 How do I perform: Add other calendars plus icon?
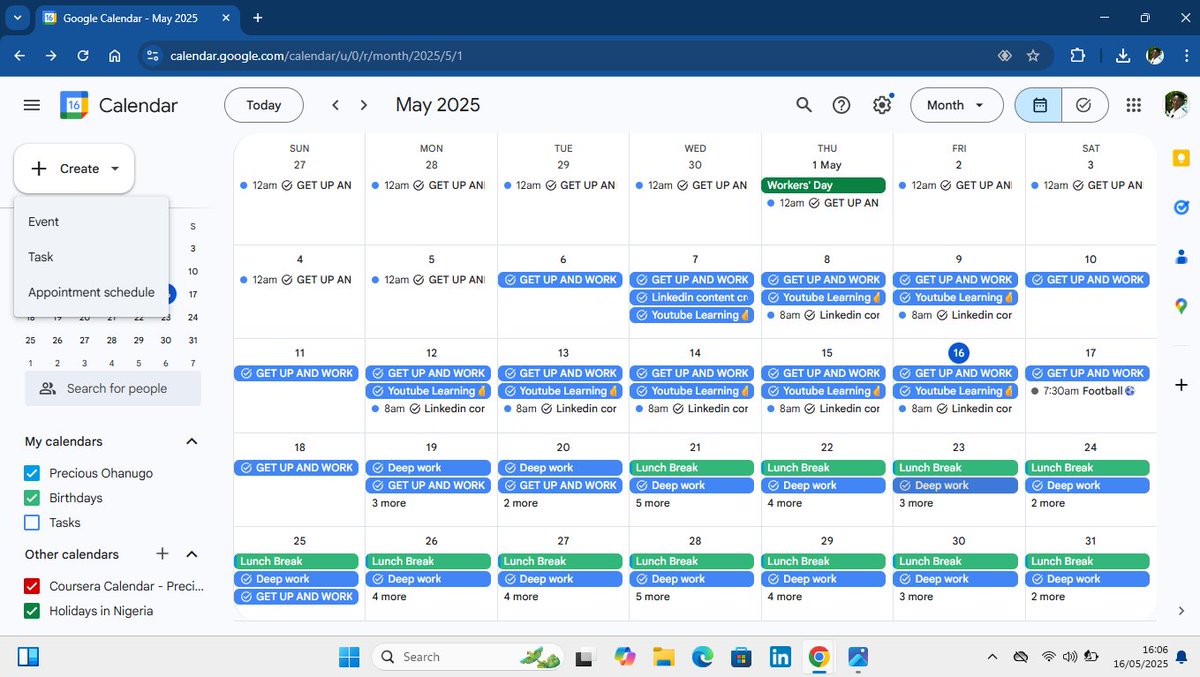point(163,554)
